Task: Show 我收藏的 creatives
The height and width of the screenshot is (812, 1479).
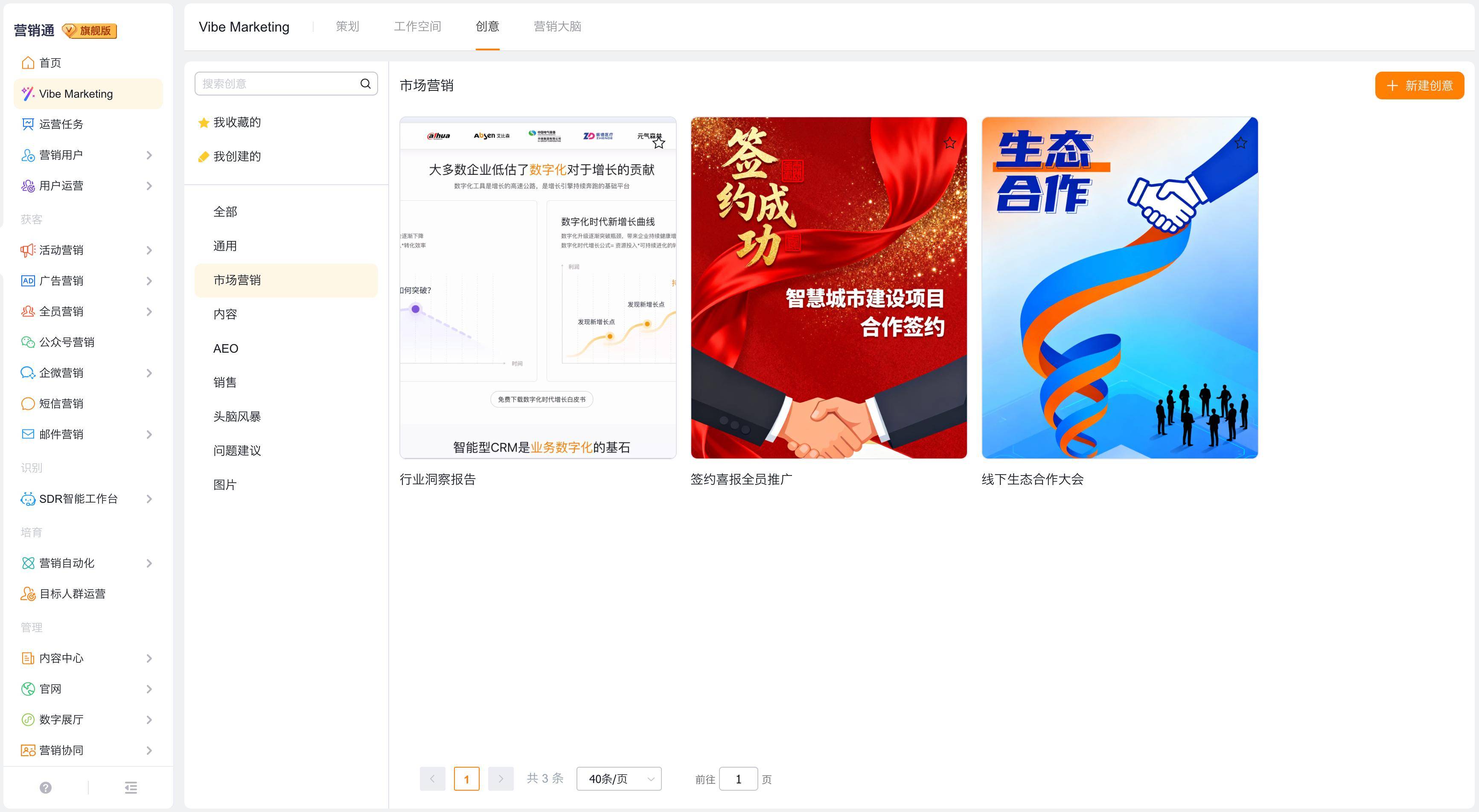Action: [x=236, y=122]
